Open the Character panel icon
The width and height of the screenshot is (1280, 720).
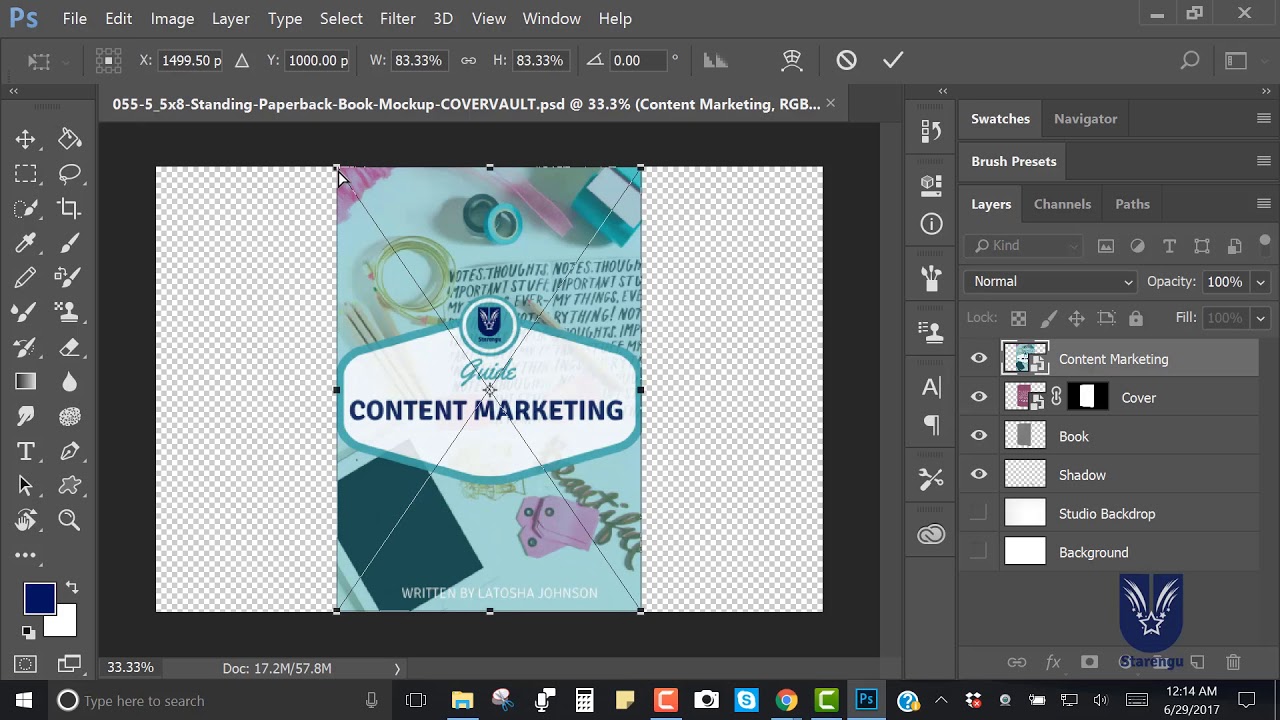pos(931,387)
